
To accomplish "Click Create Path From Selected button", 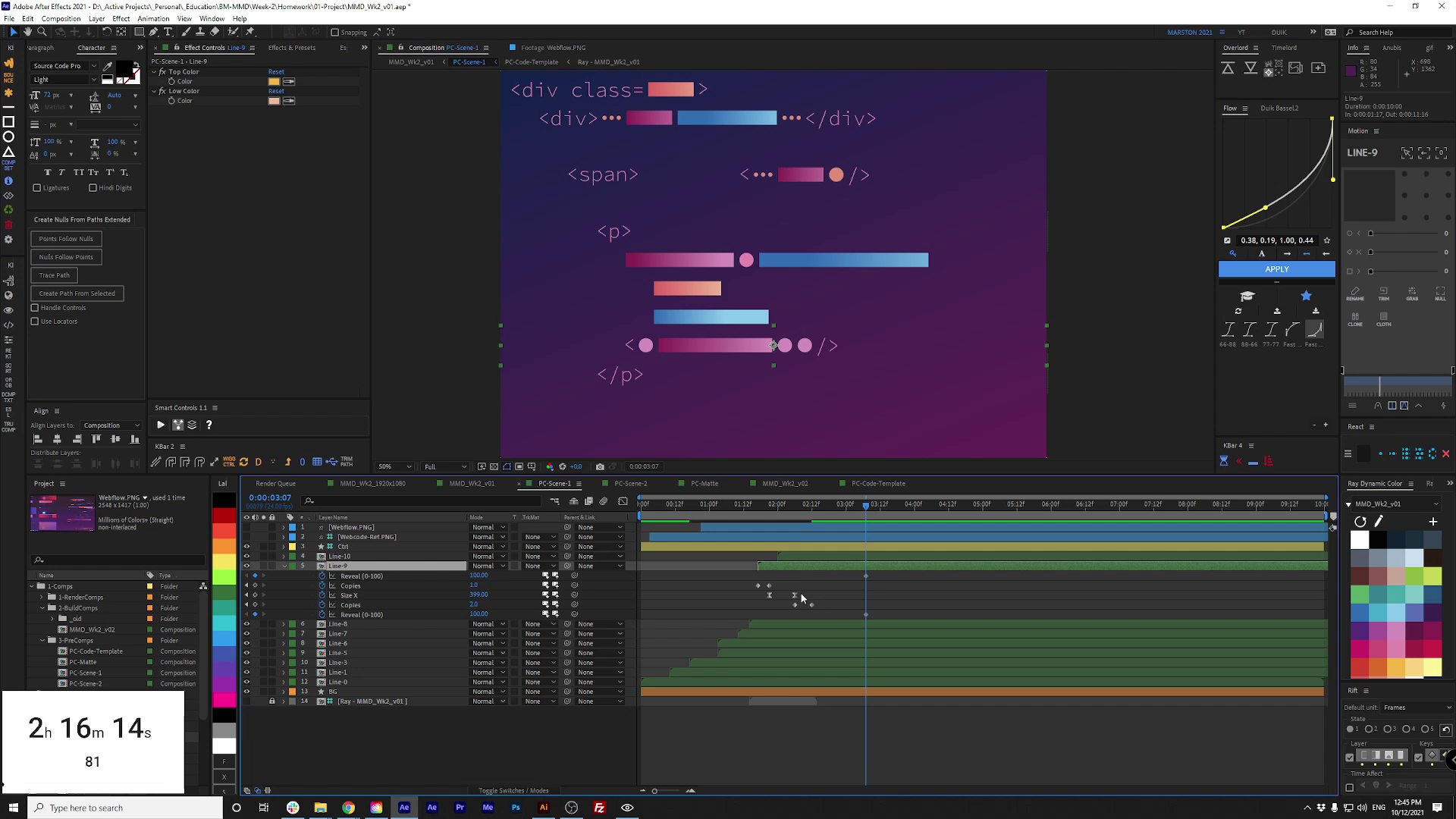I will click(77, 293).
